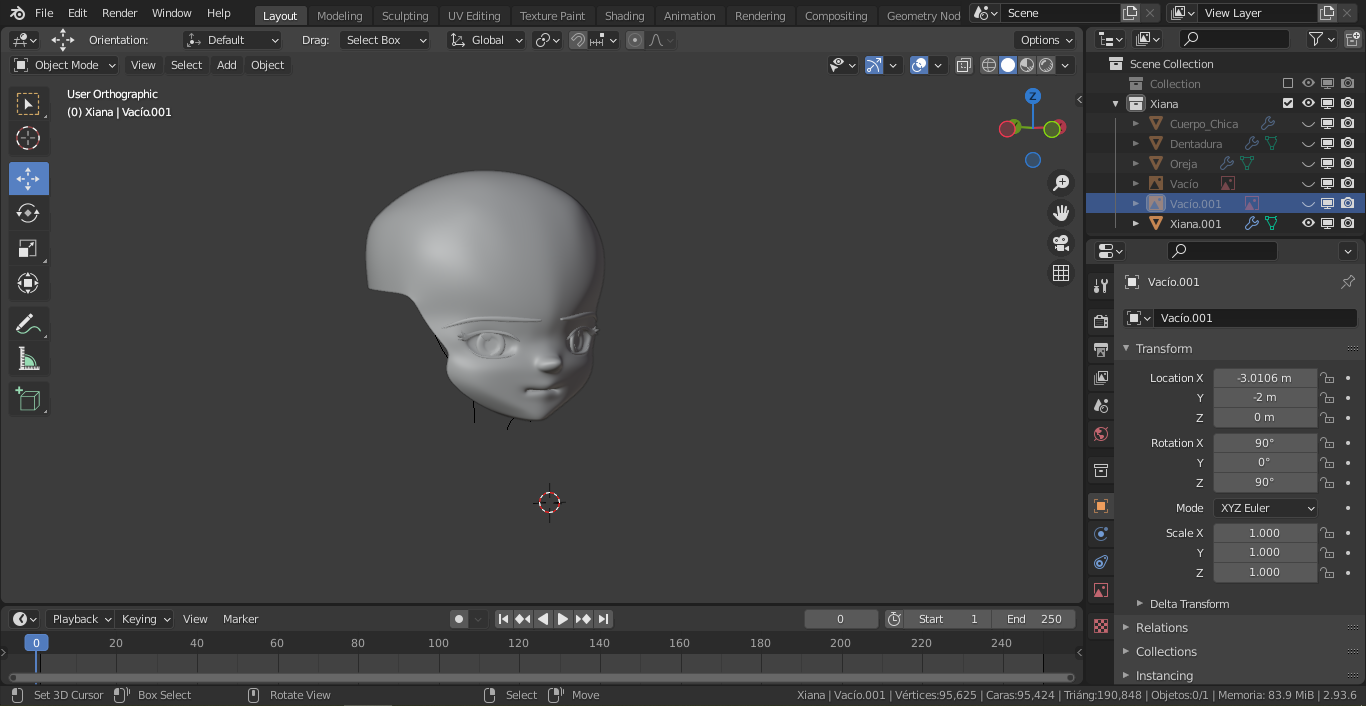This screenshot has width=1366, height=706.
Task: Open the XYZ Euler rotation mode dropdown
Action: (x=1266, y=508)
